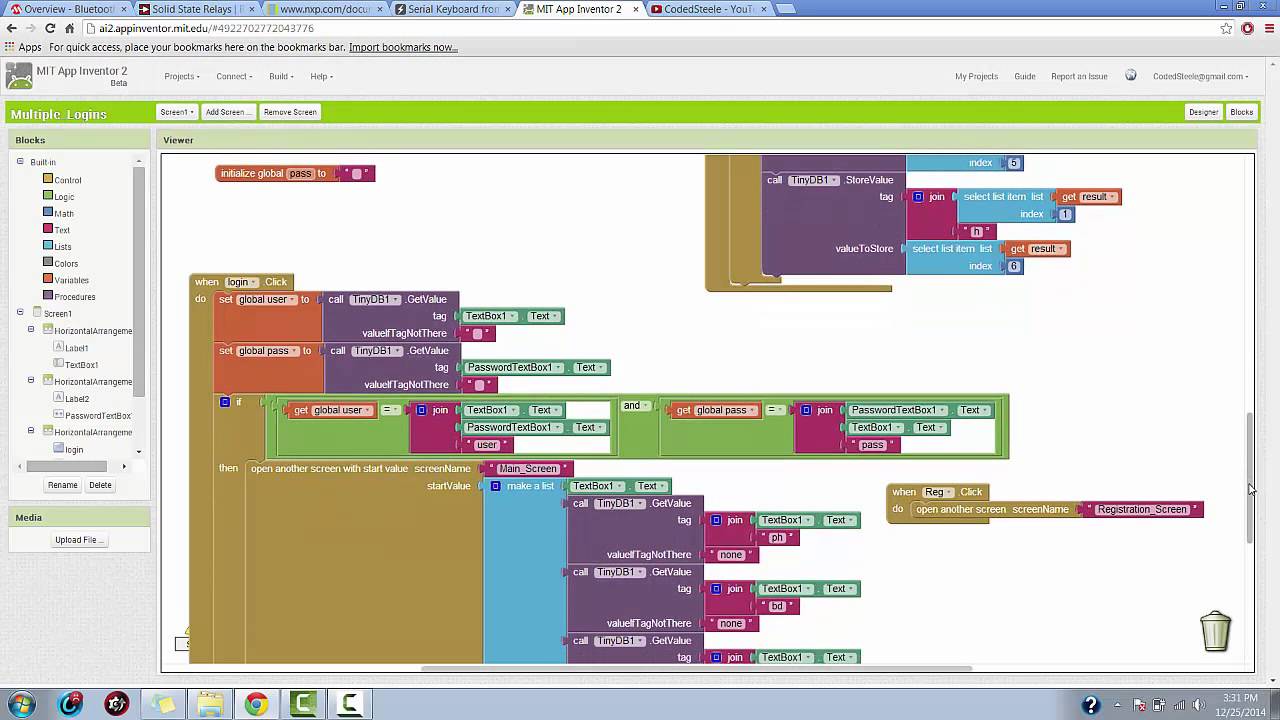This screenshot has width=1280, height=720.
Task: Click the Main_Screen text block
Action: point(527,469)
